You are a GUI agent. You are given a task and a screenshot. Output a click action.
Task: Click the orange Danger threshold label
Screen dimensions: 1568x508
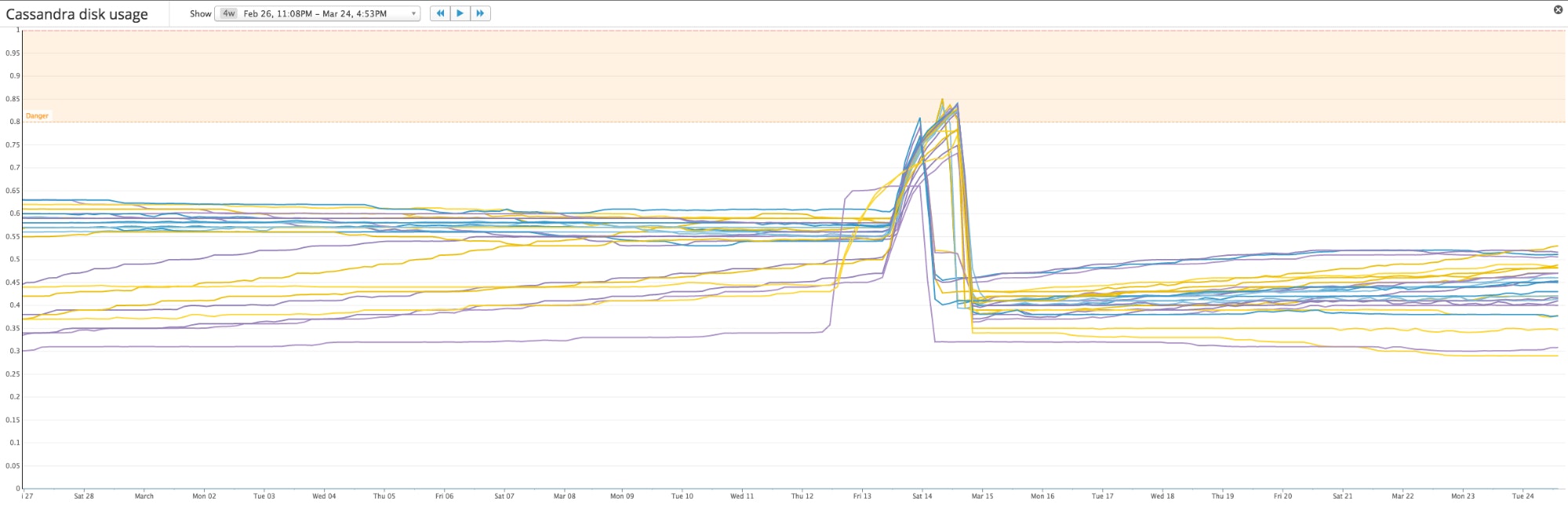(x=37, y=115)
